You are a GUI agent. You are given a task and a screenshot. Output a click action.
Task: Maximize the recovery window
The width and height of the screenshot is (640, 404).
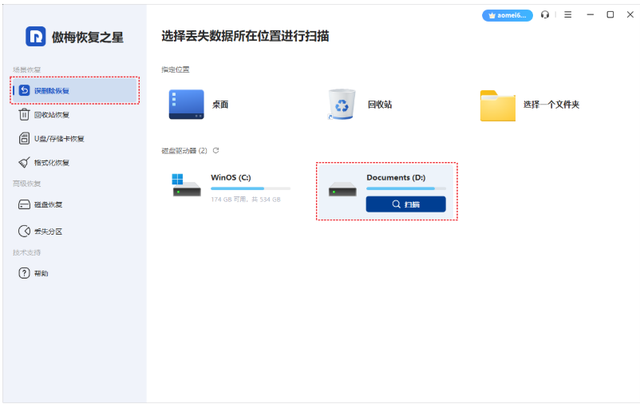pyautogui.click(x=610, y=15)
